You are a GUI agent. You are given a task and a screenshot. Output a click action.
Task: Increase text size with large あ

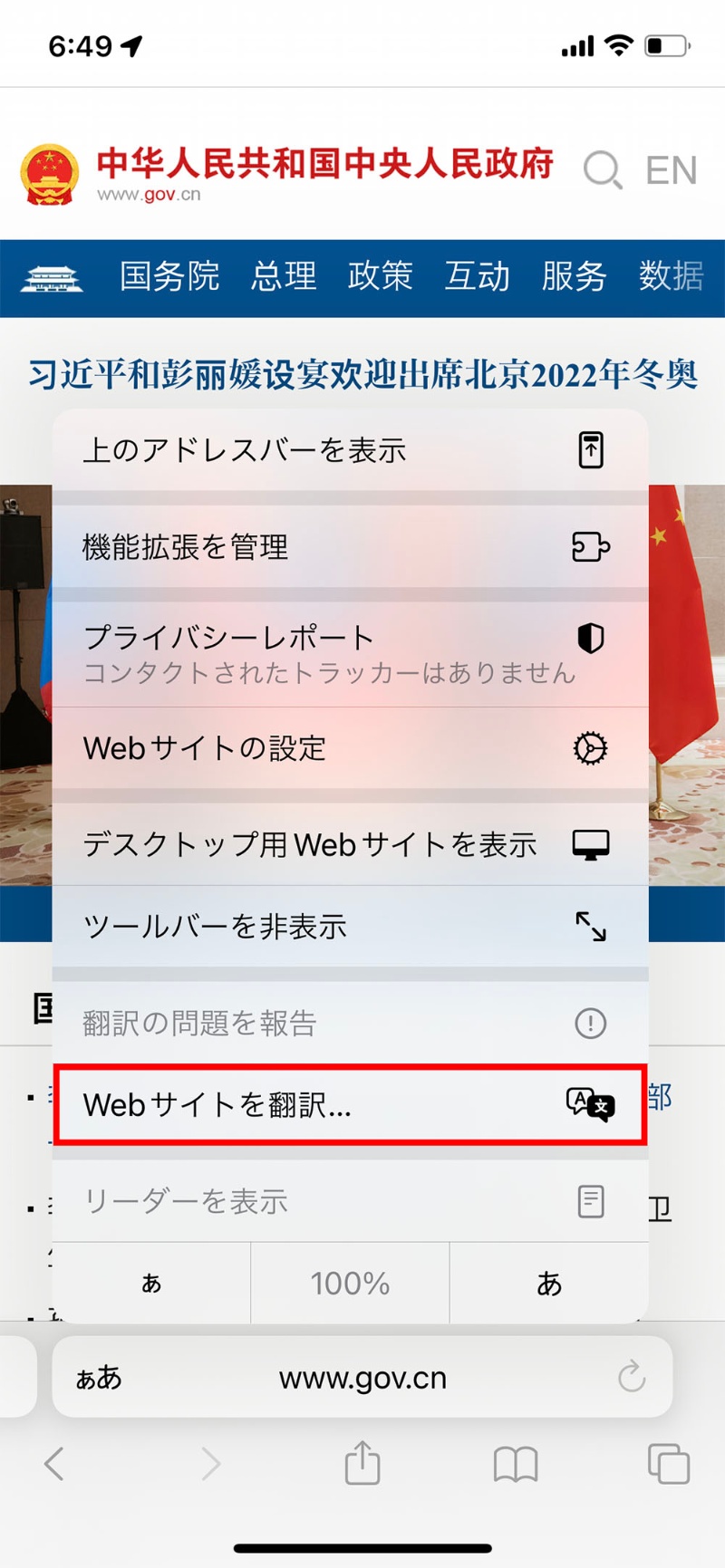click(549, 1283)
